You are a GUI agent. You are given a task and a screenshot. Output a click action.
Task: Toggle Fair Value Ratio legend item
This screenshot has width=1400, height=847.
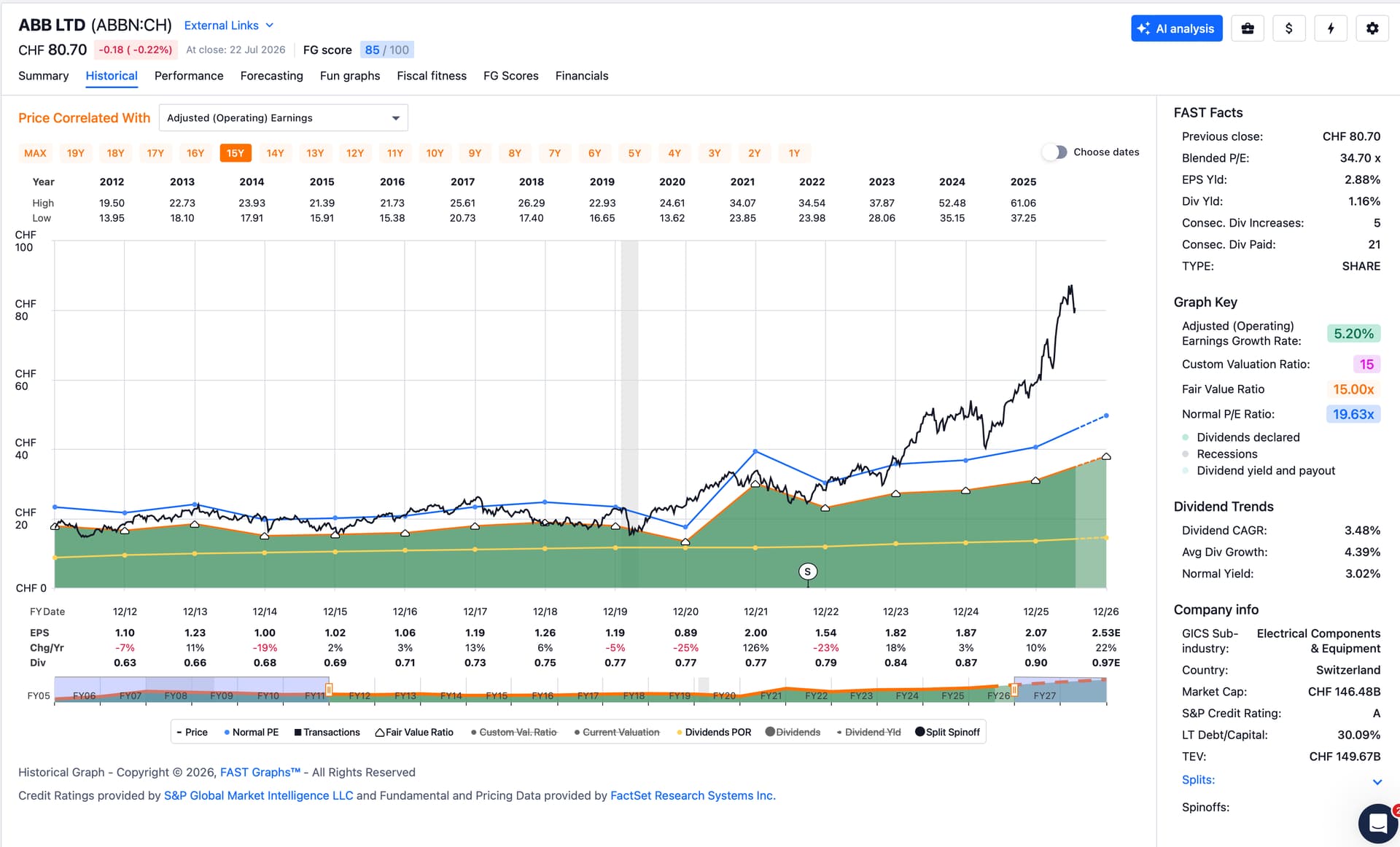click(414, 732)
